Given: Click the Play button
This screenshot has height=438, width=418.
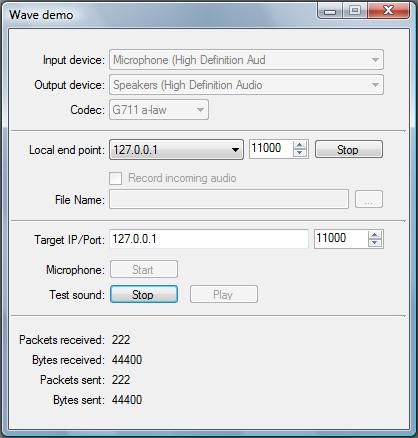Looking at the screenshot, I should click(x=224, y=294).
